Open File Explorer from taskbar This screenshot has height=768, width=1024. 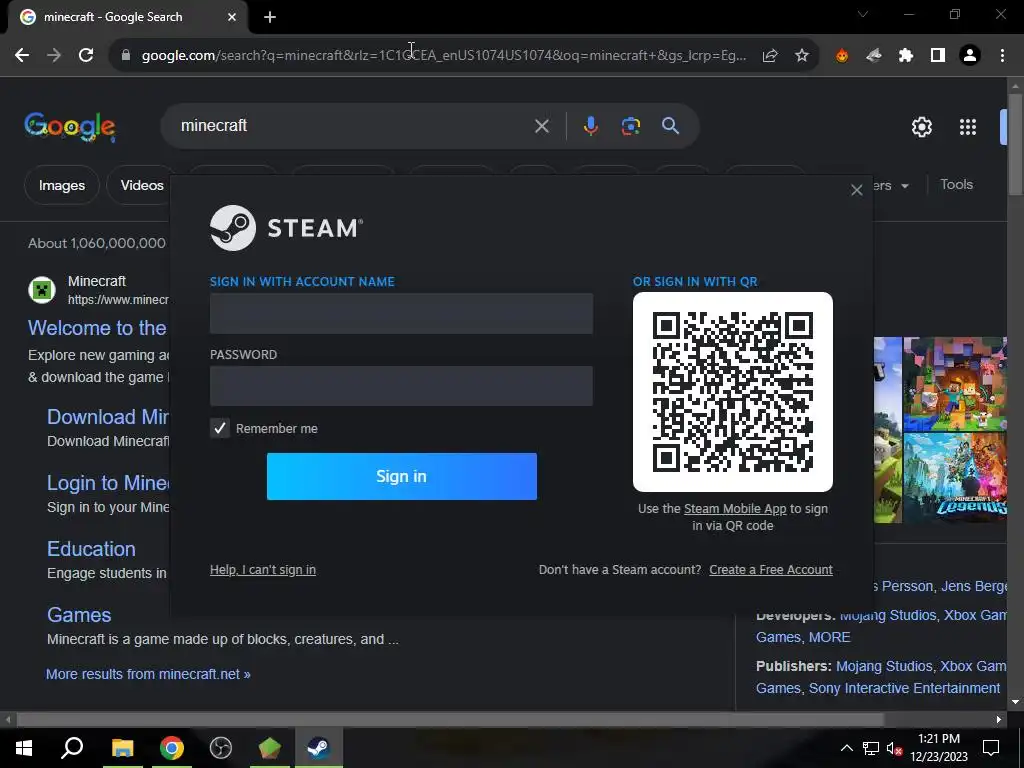pos(122,748)
